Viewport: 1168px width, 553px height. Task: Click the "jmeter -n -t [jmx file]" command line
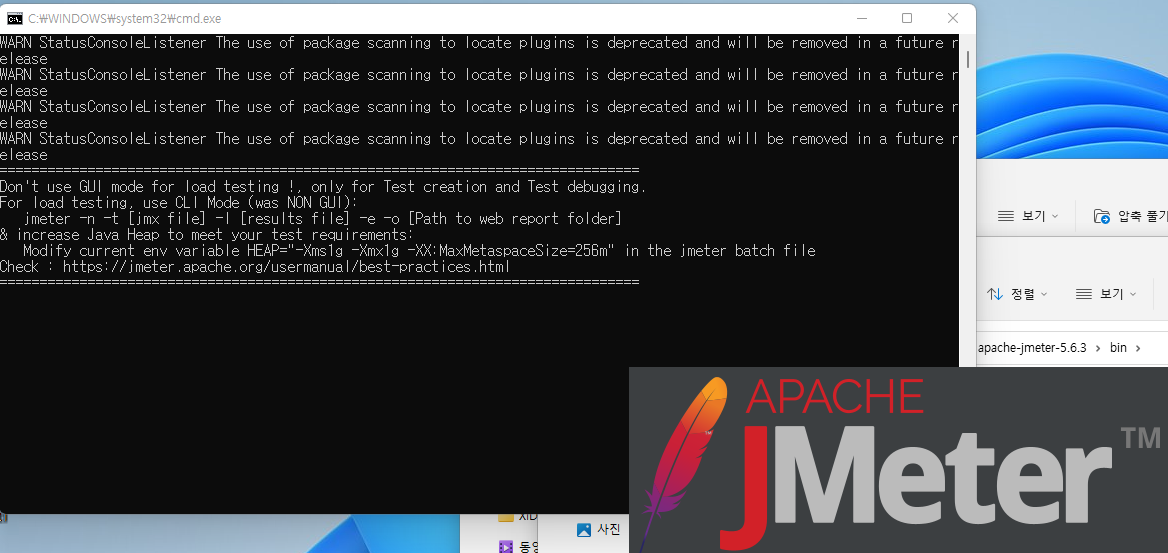(323, 219)
